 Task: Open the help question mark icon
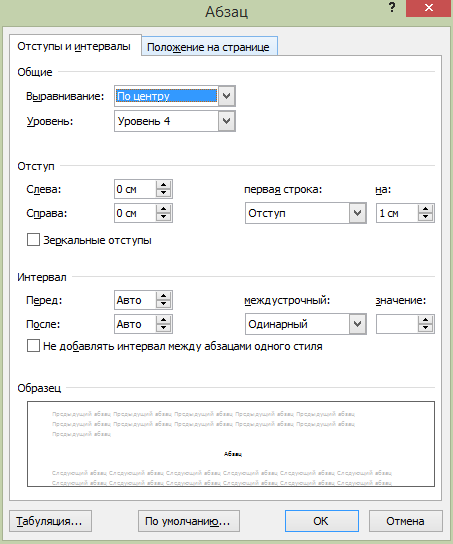(392, 8)
